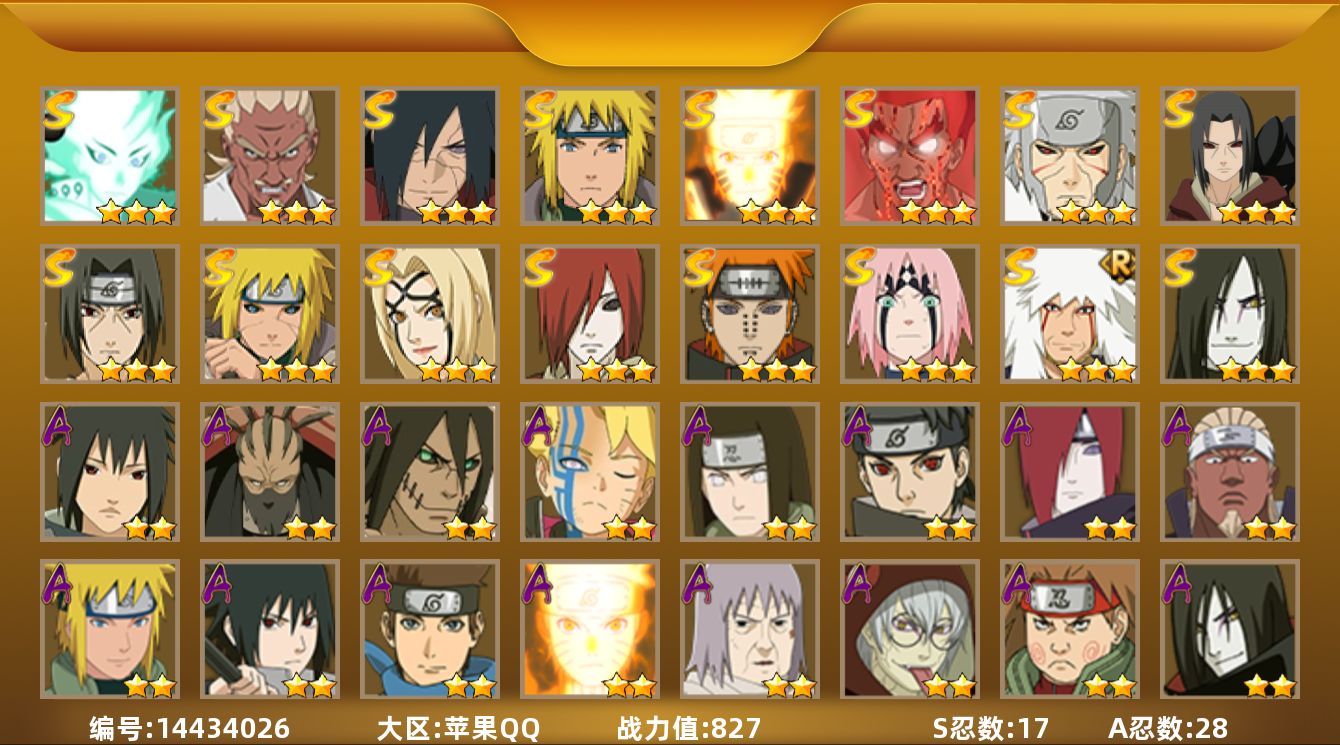Select Choji with red headband and swirl cheeks
Image resolution: width=1340 pixels, height=745 pixels.
pos(1069,629)
